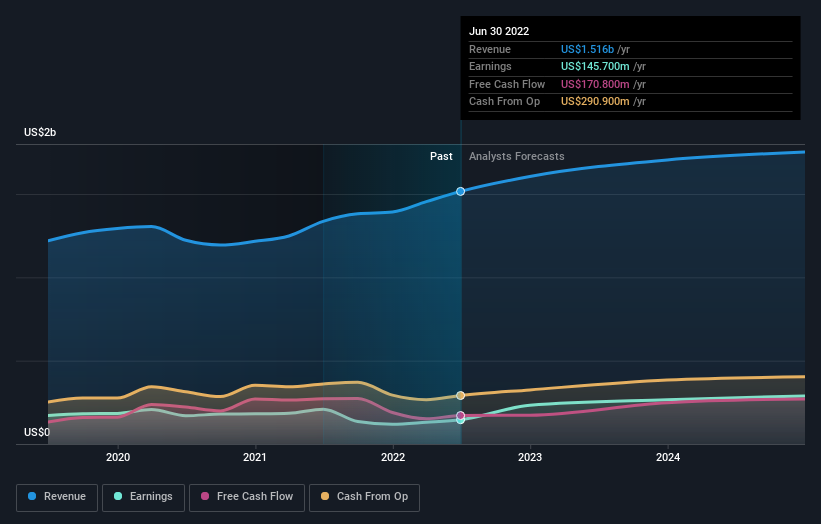The width and height of the screenshot is (821, 524).
Task: Click the Revenue row label in tooltip
Action: [x=490, y=49]
